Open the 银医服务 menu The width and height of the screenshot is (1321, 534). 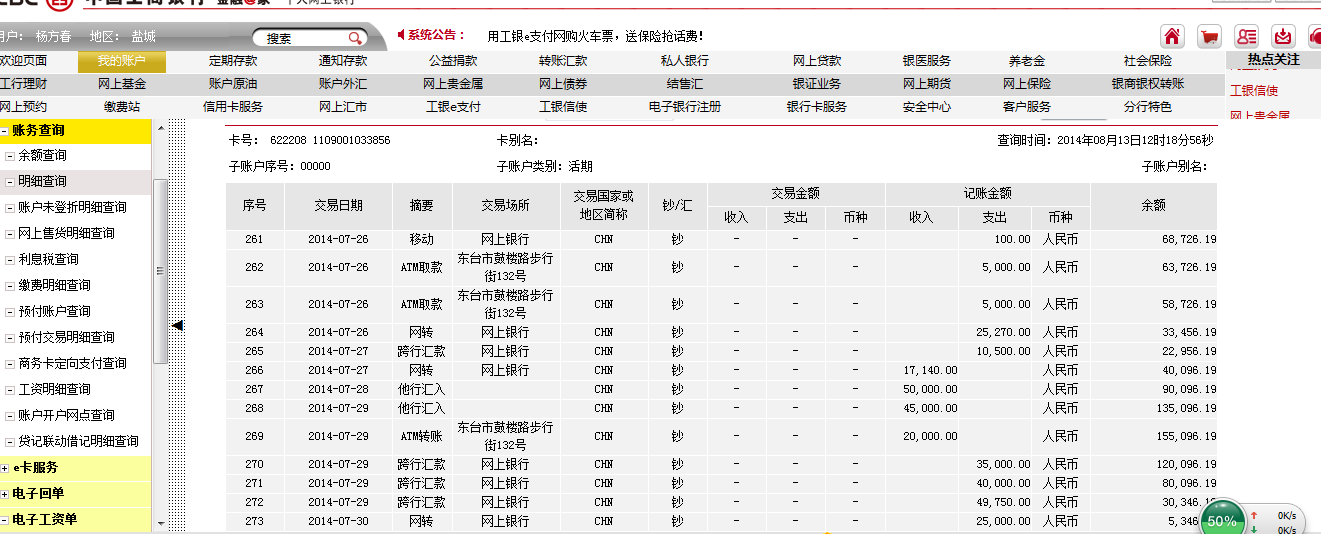pos(926,61)
